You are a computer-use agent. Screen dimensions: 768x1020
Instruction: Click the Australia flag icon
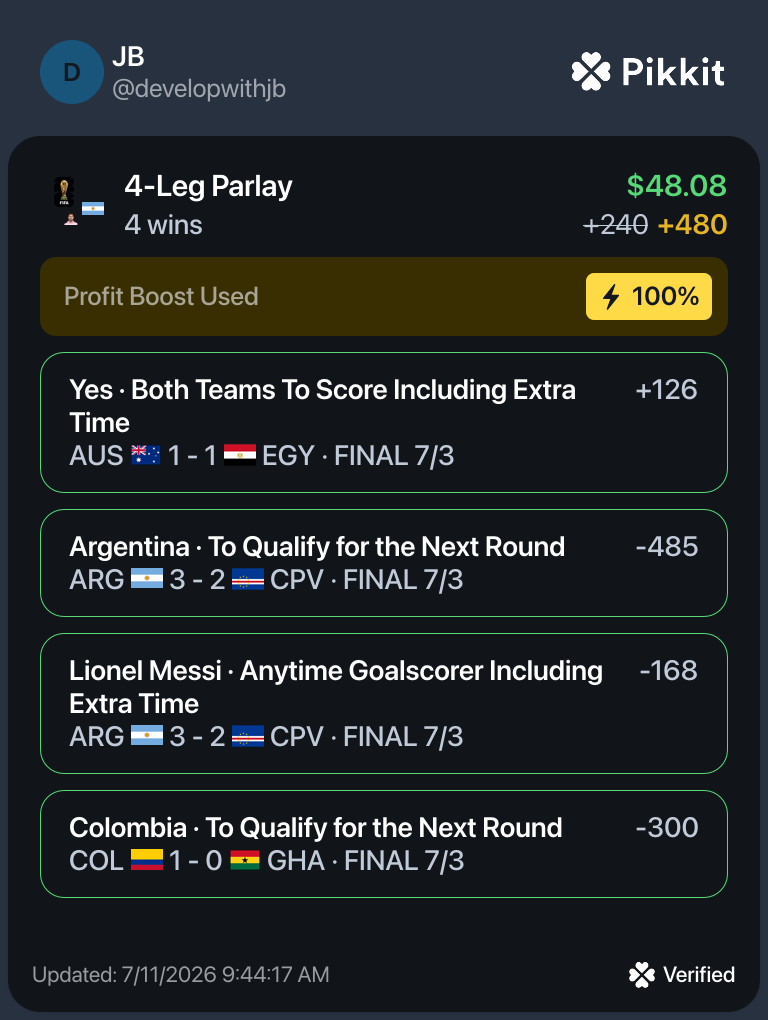tap(146, 455)
